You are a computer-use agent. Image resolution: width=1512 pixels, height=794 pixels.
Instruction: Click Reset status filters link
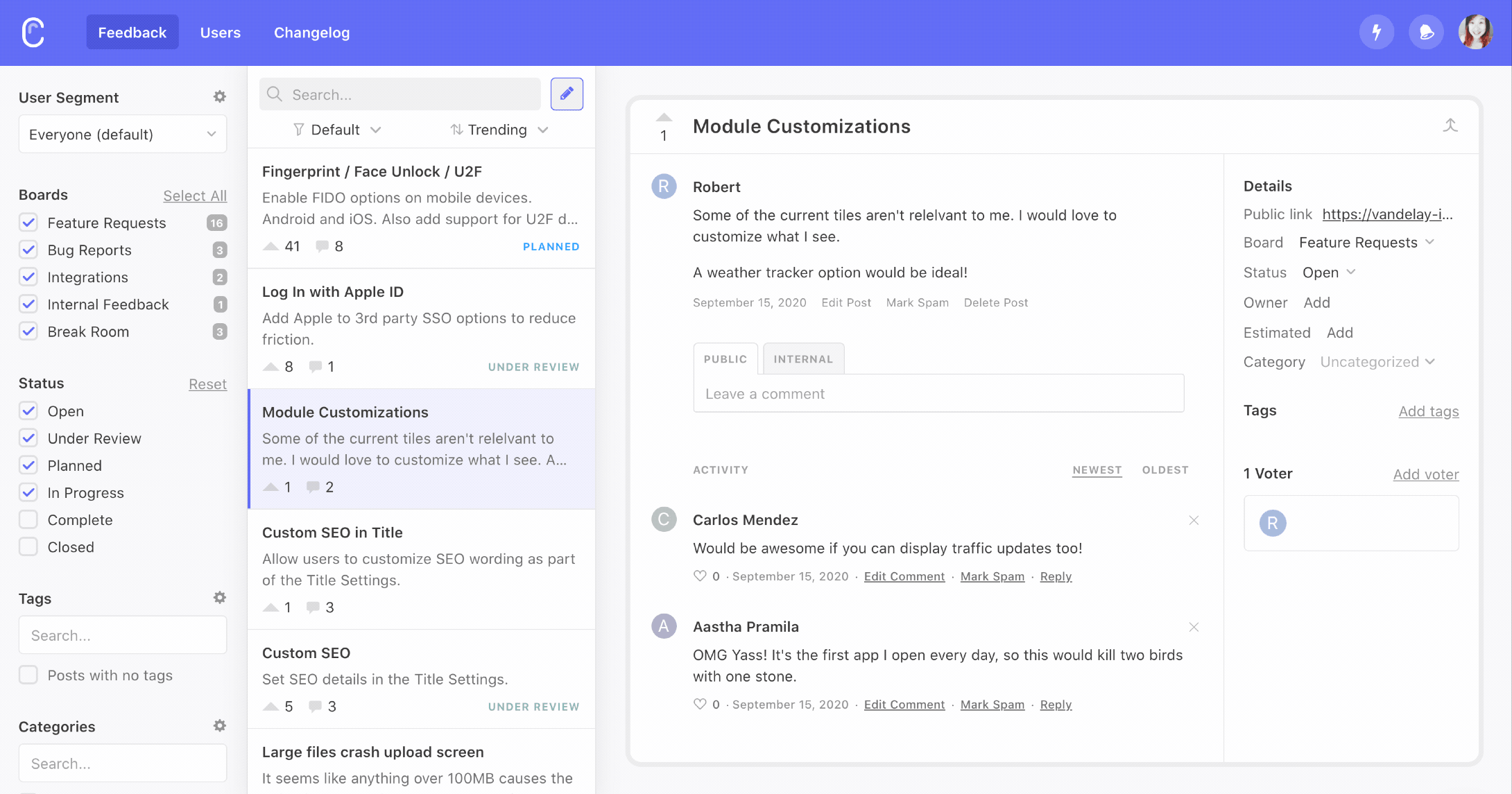tap(208, 384)
